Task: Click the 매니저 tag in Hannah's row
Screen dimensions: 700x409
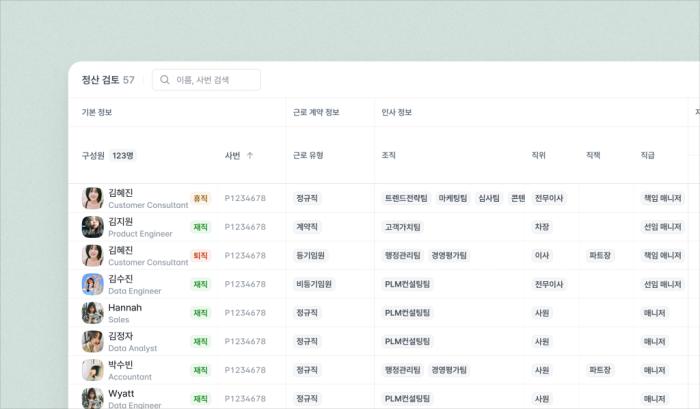Action: tap(654, 313)
